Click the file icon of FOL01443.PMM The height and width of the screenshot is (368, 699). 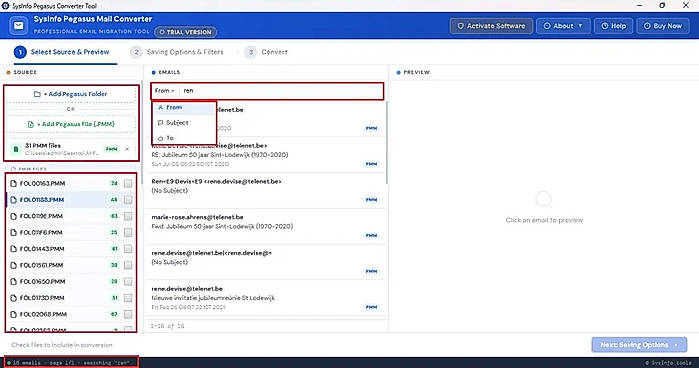(13, 249)
